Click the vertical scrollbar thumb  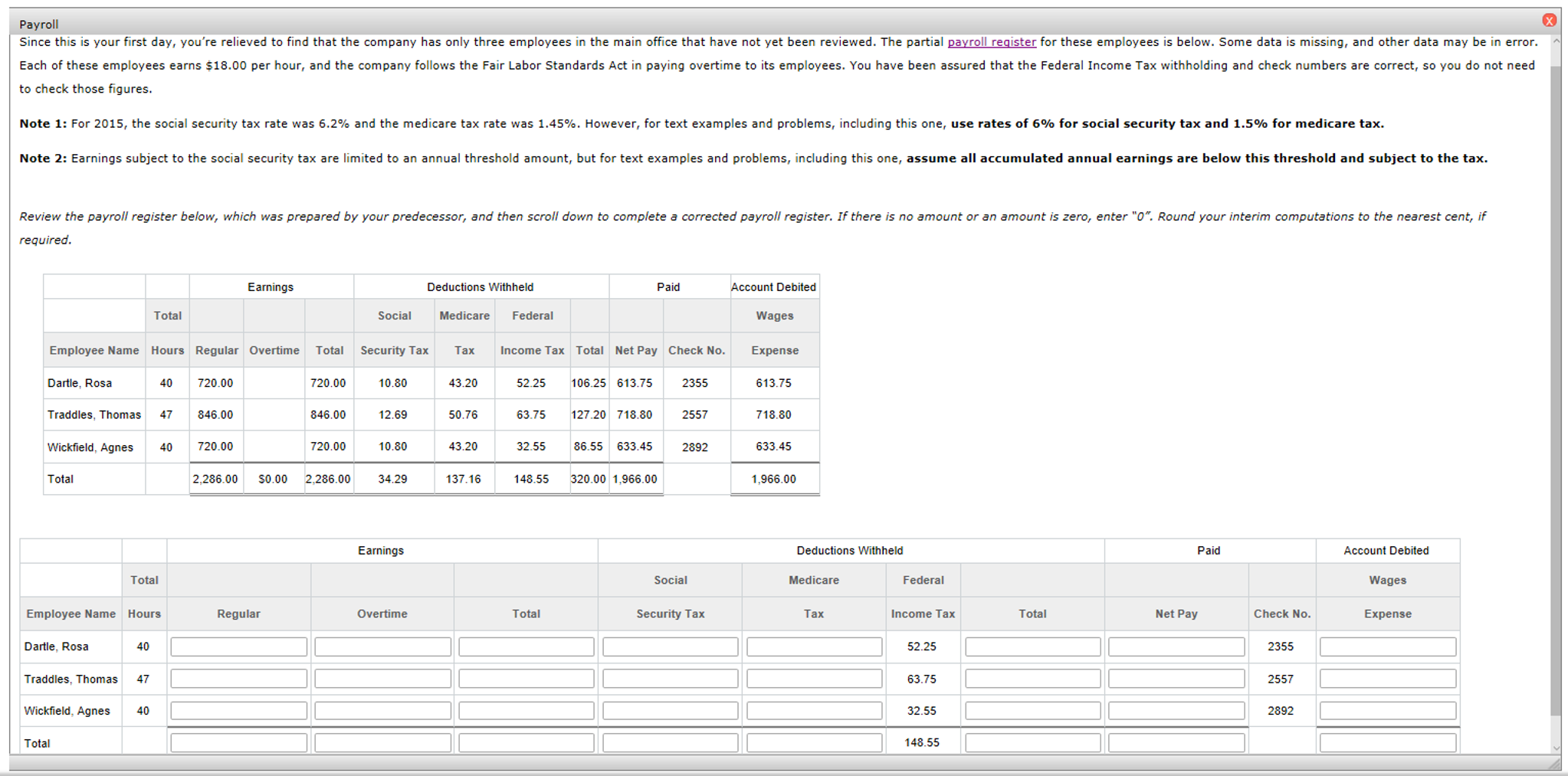[1556, 391]
